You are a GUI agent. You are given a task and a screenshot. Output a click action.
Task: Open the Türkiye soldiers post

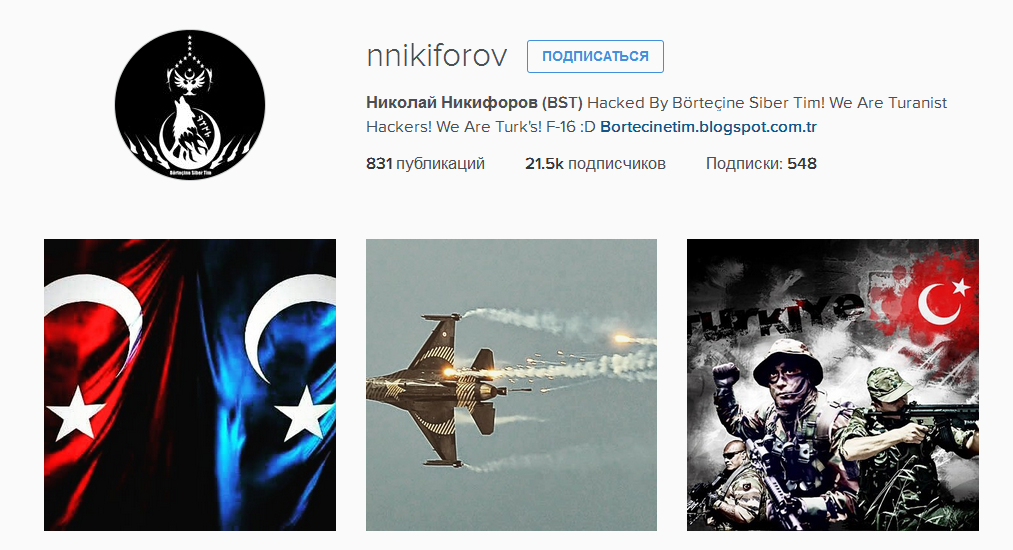[x=833, y=385]
